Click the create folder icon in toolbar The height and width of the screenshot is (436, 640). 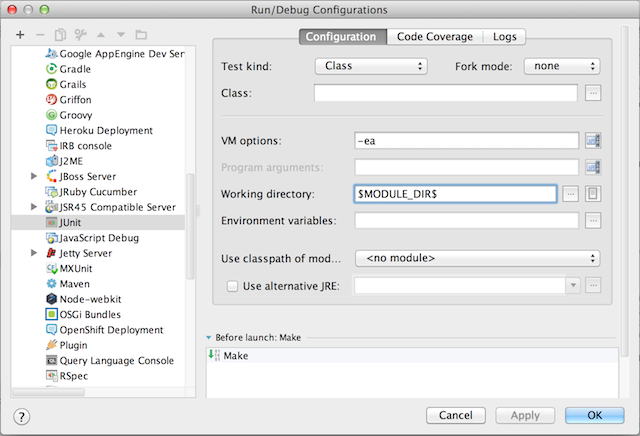coord(141,35)
